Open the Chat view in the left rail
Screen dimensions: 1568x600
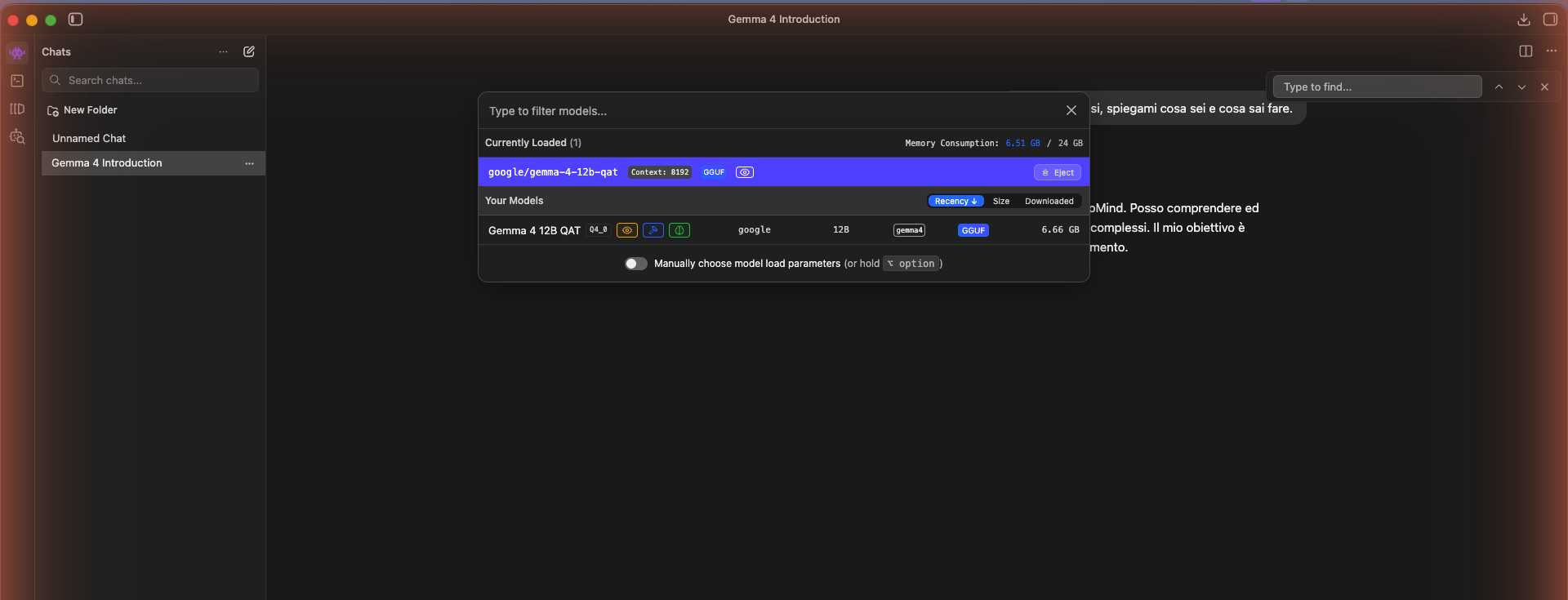pos(17,53)
